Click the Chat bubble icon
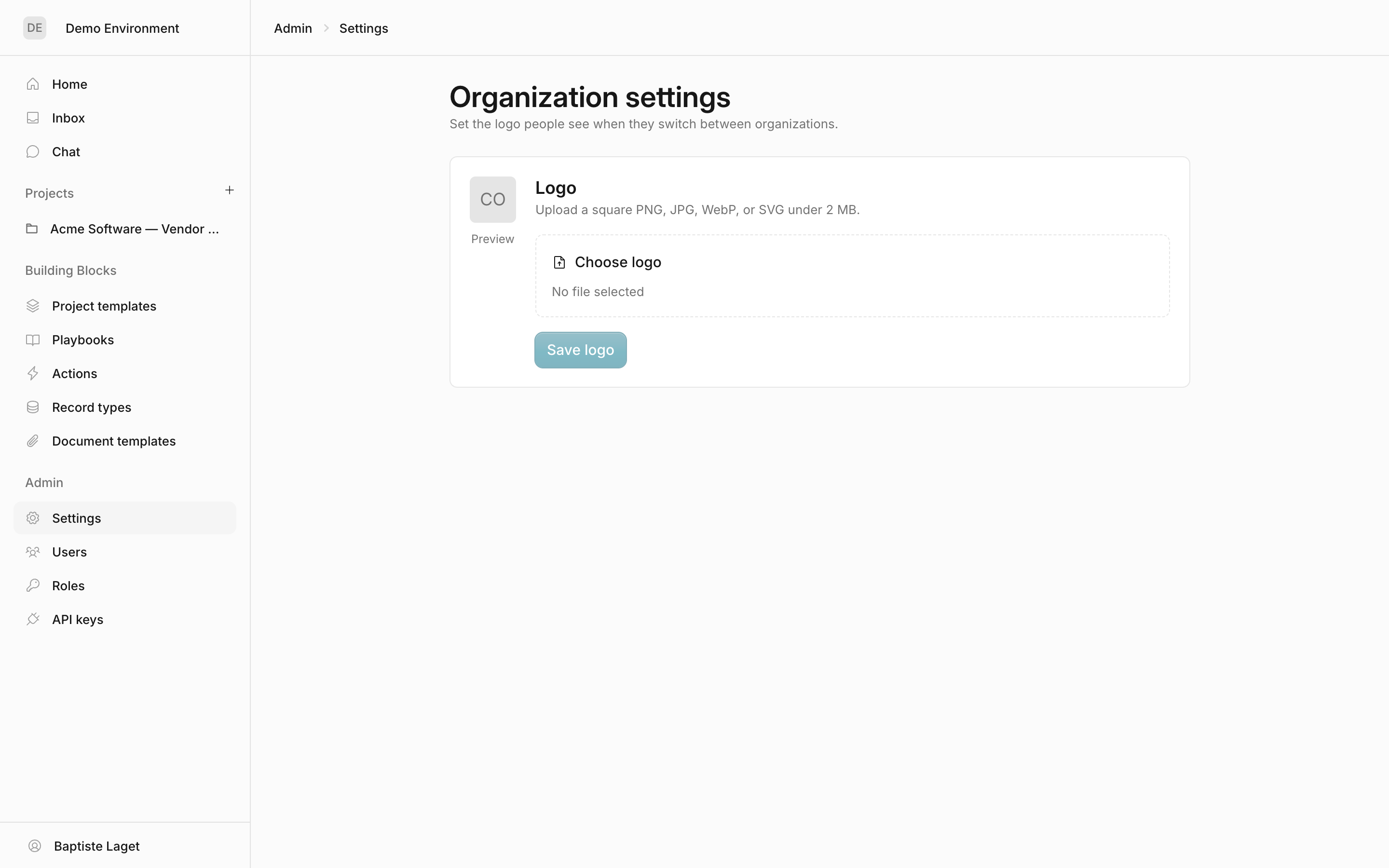Image resolution: width=1389 pixels, height=868 pixels. click(33, 151)
